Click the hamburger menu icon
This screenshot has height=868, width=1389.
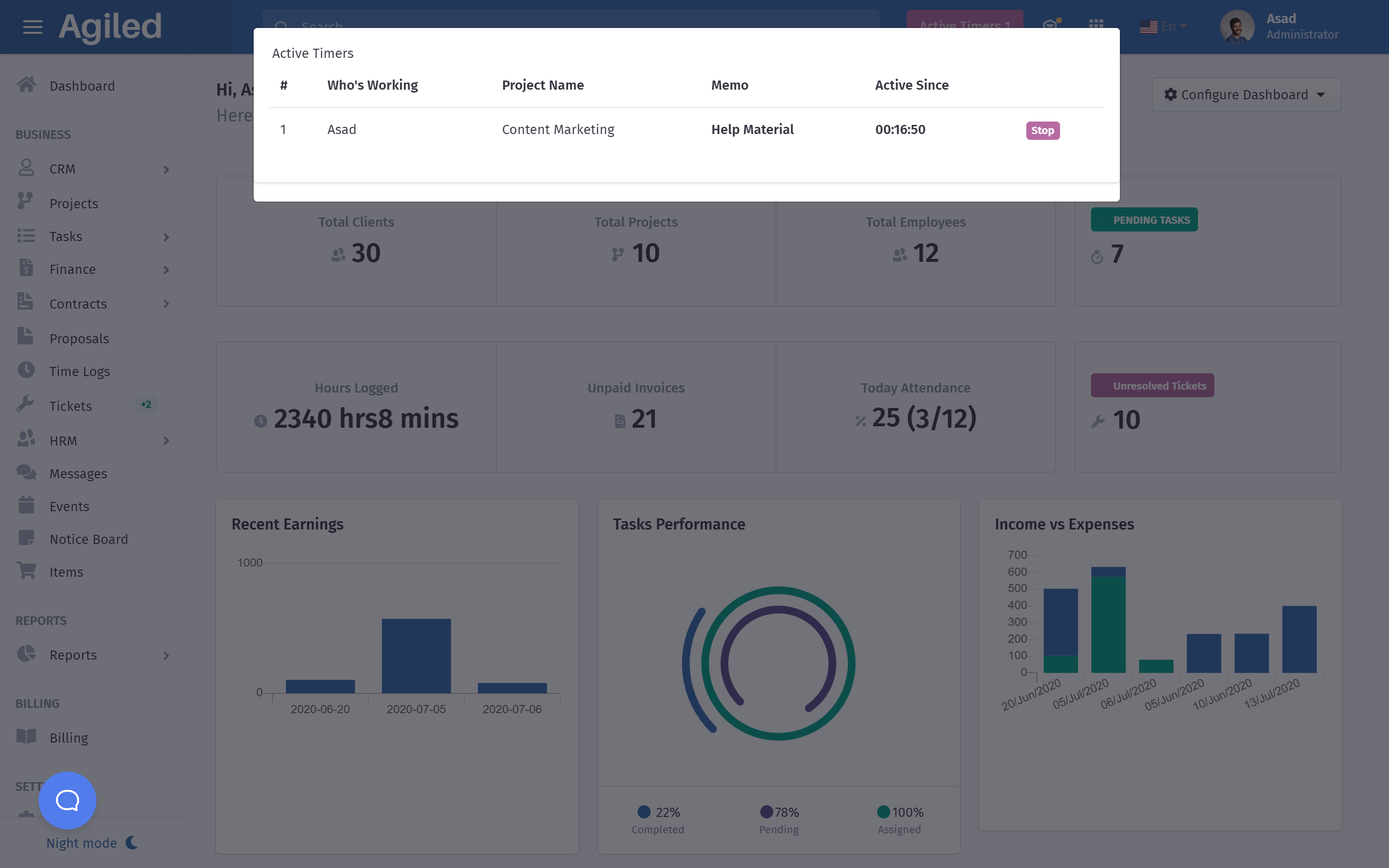pyautogui.click(x=33, y=27)
